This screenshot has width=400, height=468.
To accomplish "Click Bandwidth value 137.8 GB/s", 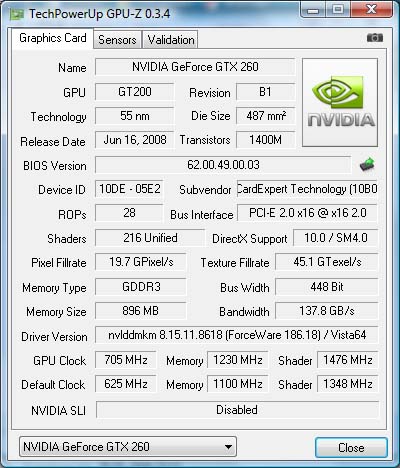I will click(x=327, y=311).
